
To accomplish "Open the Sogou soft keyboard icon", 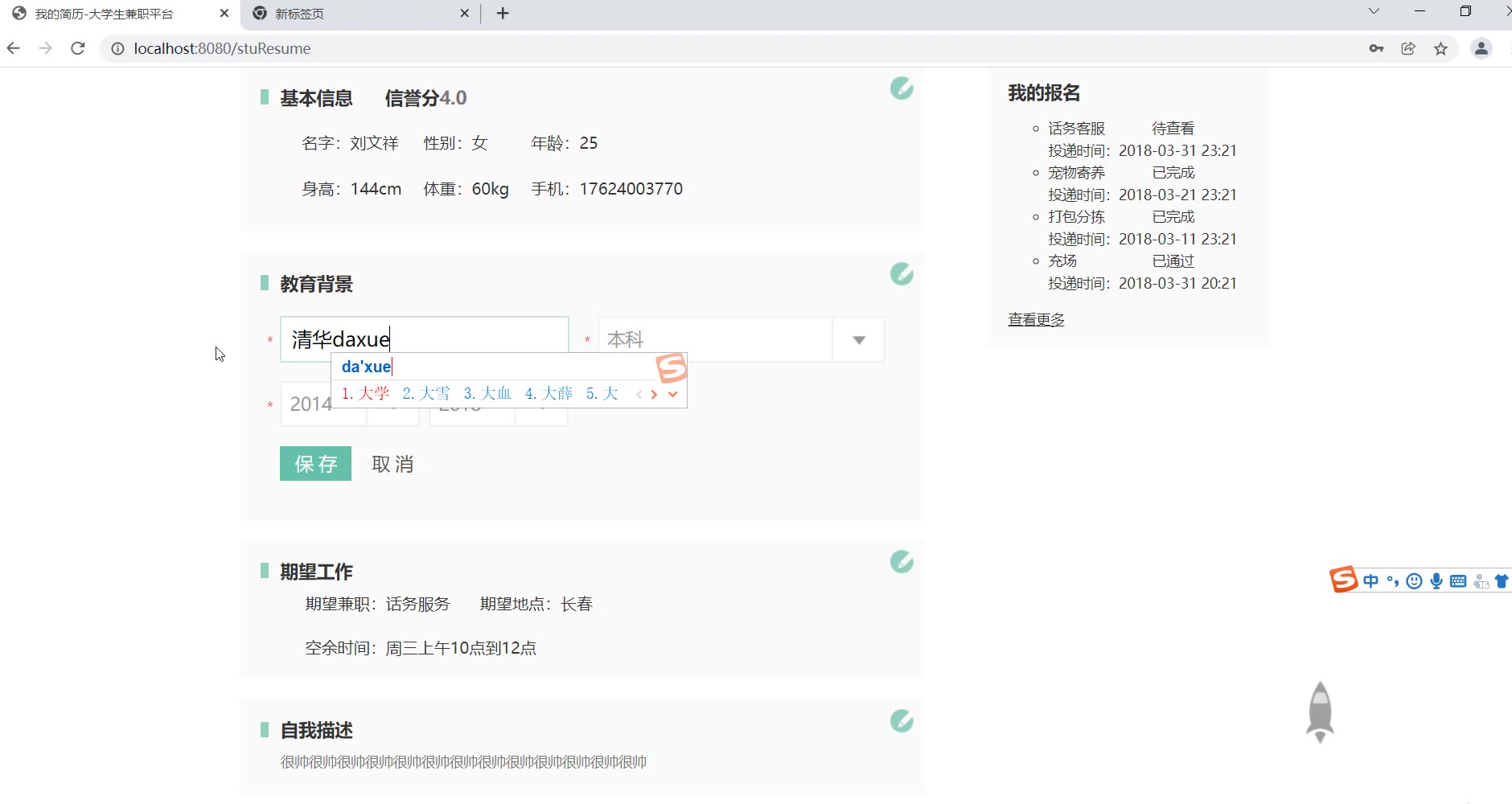I will (x=1458, y=581).
